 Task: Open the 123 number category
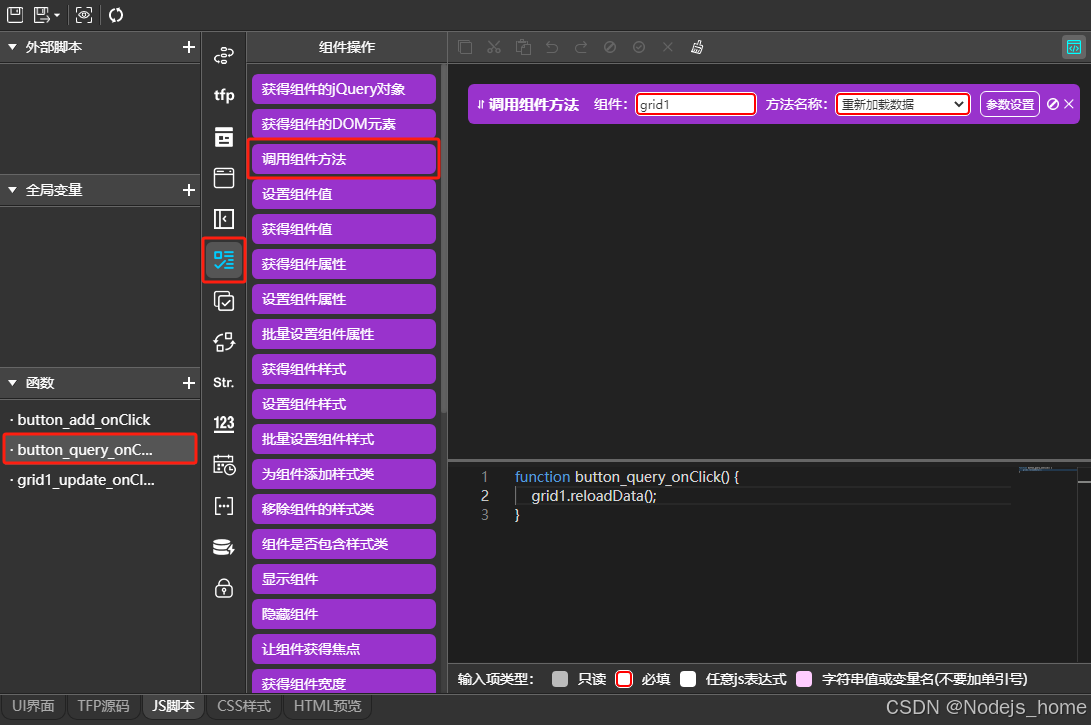(223, 424)
